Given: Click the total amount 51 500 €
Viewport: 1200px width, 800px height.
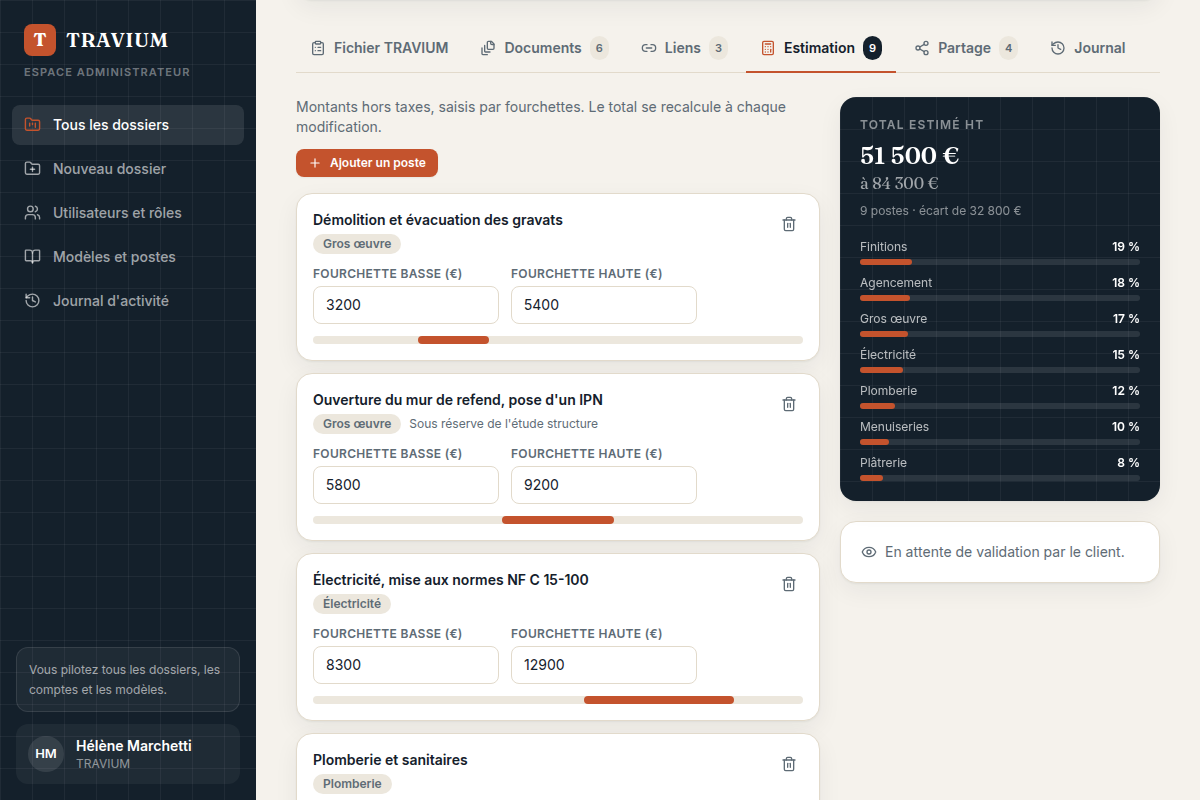Looking at the screenshot, I should (910, 155).
